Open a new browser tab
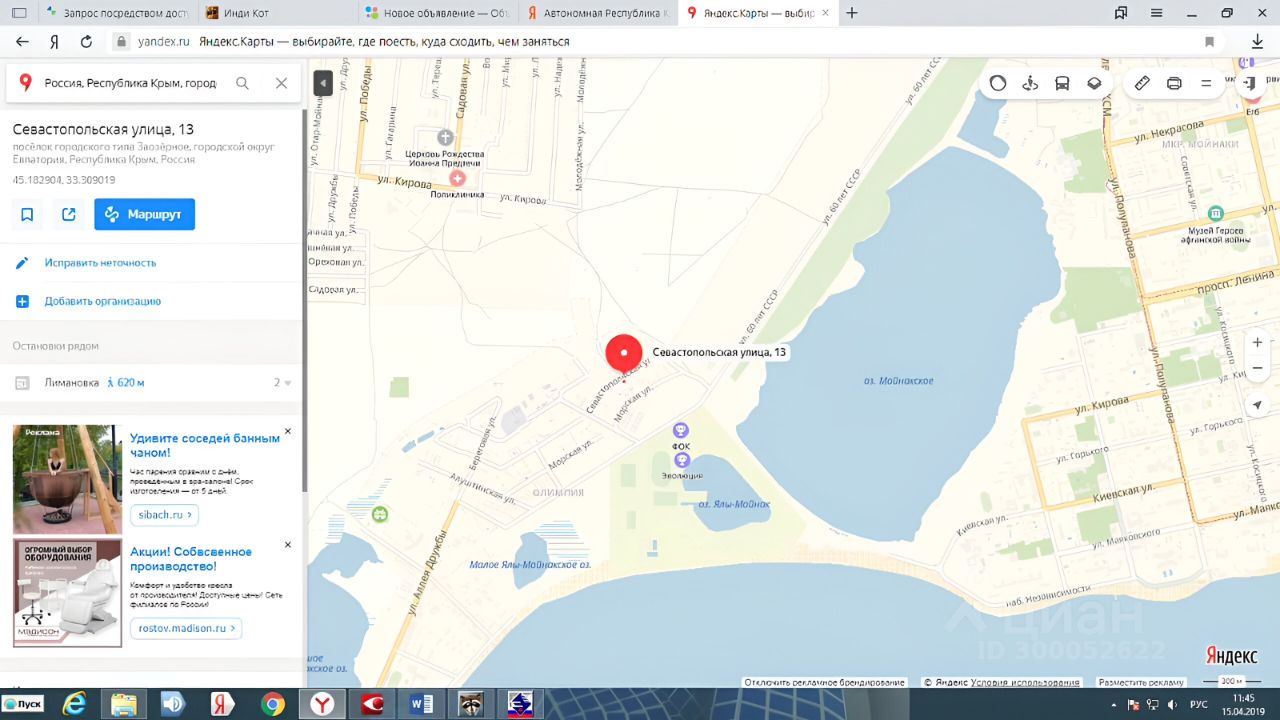This screenshot has width=1280, height=720. pyautogui.click(x=852, y=13)
